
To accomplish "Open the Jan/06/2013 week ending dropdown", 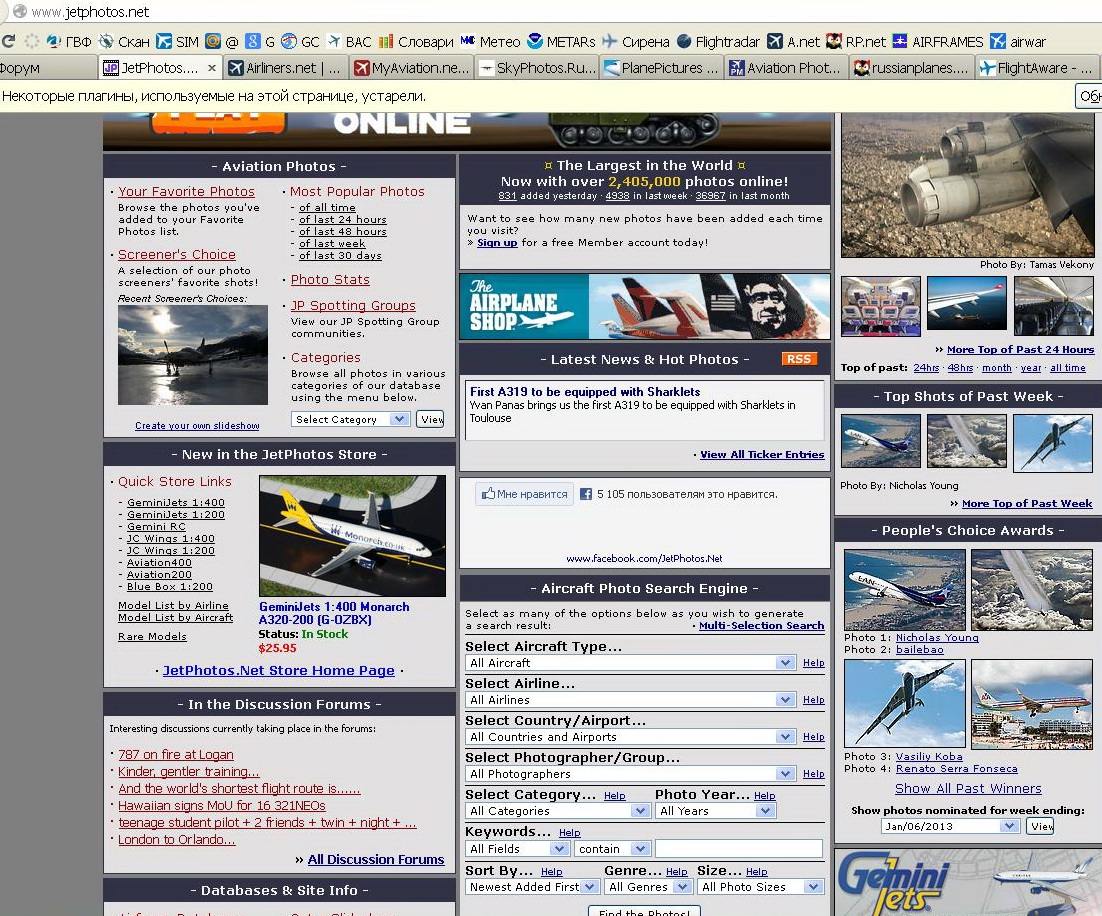I will [949, 826].
